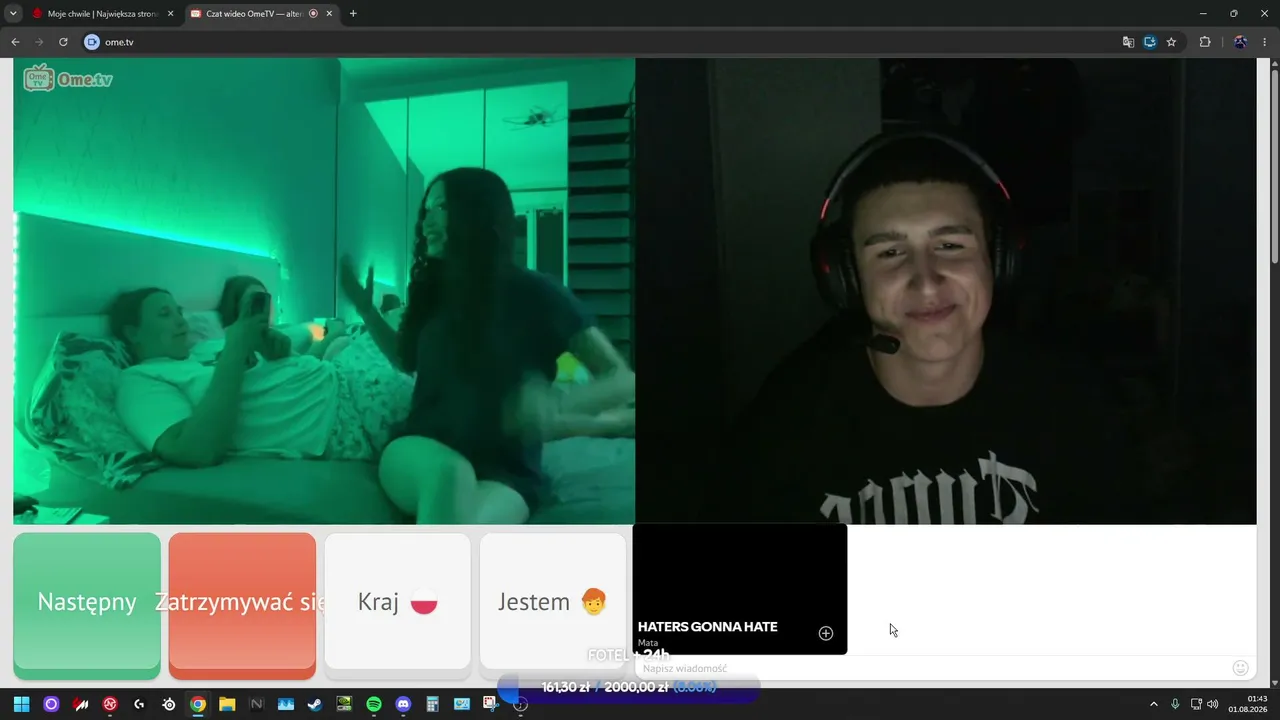This screenshot has width=1280, height=720.
Task: Click the donation goal progress bar
Action: click(x=629, y=687)
